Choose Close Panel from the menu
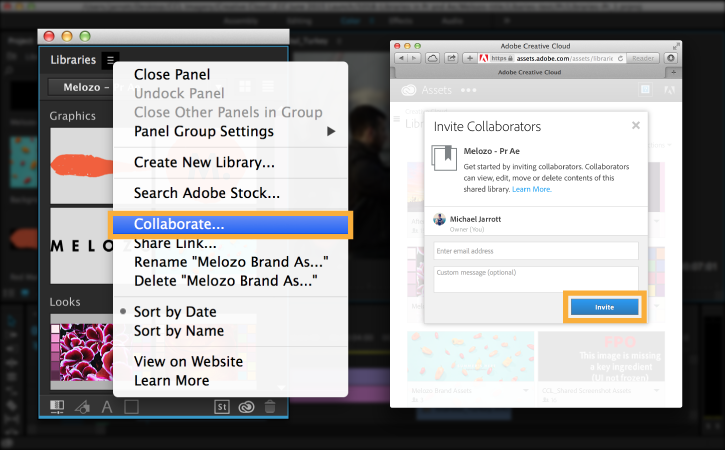This screenshot has width=725, height=450. pyautogui.click(x=172, y=74)
